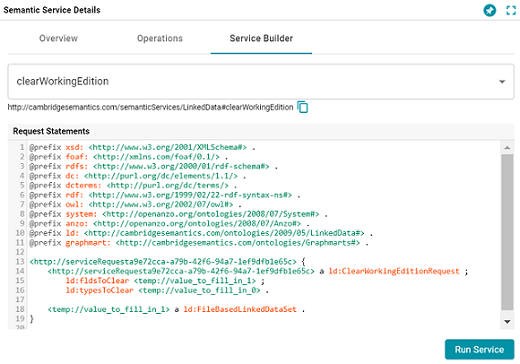
Task: Expand the operation selector arrow
Action: click(x=502, y=82)
